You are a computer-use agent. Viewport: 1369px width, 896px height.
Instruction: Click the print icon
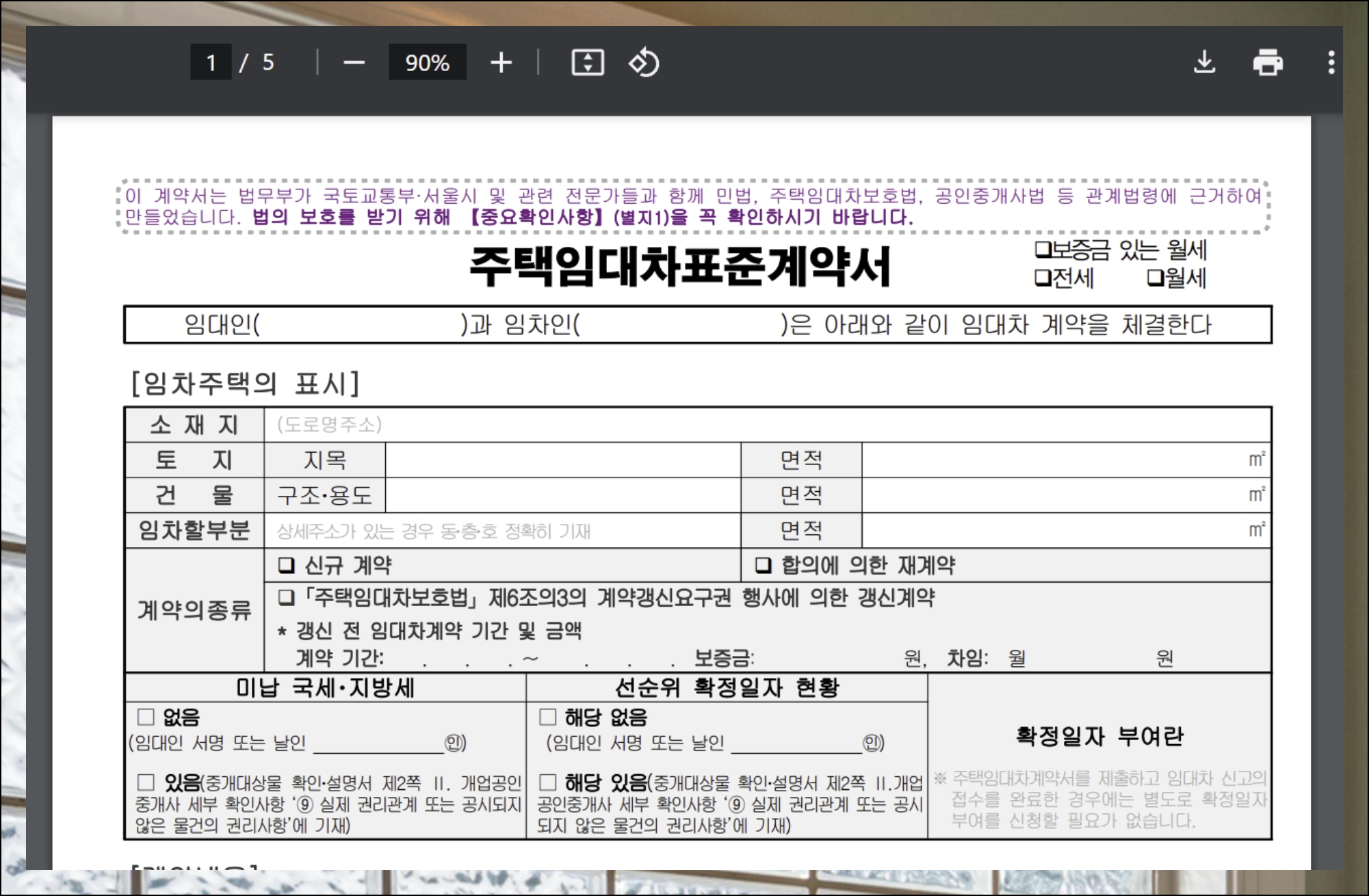point(1267,62)
